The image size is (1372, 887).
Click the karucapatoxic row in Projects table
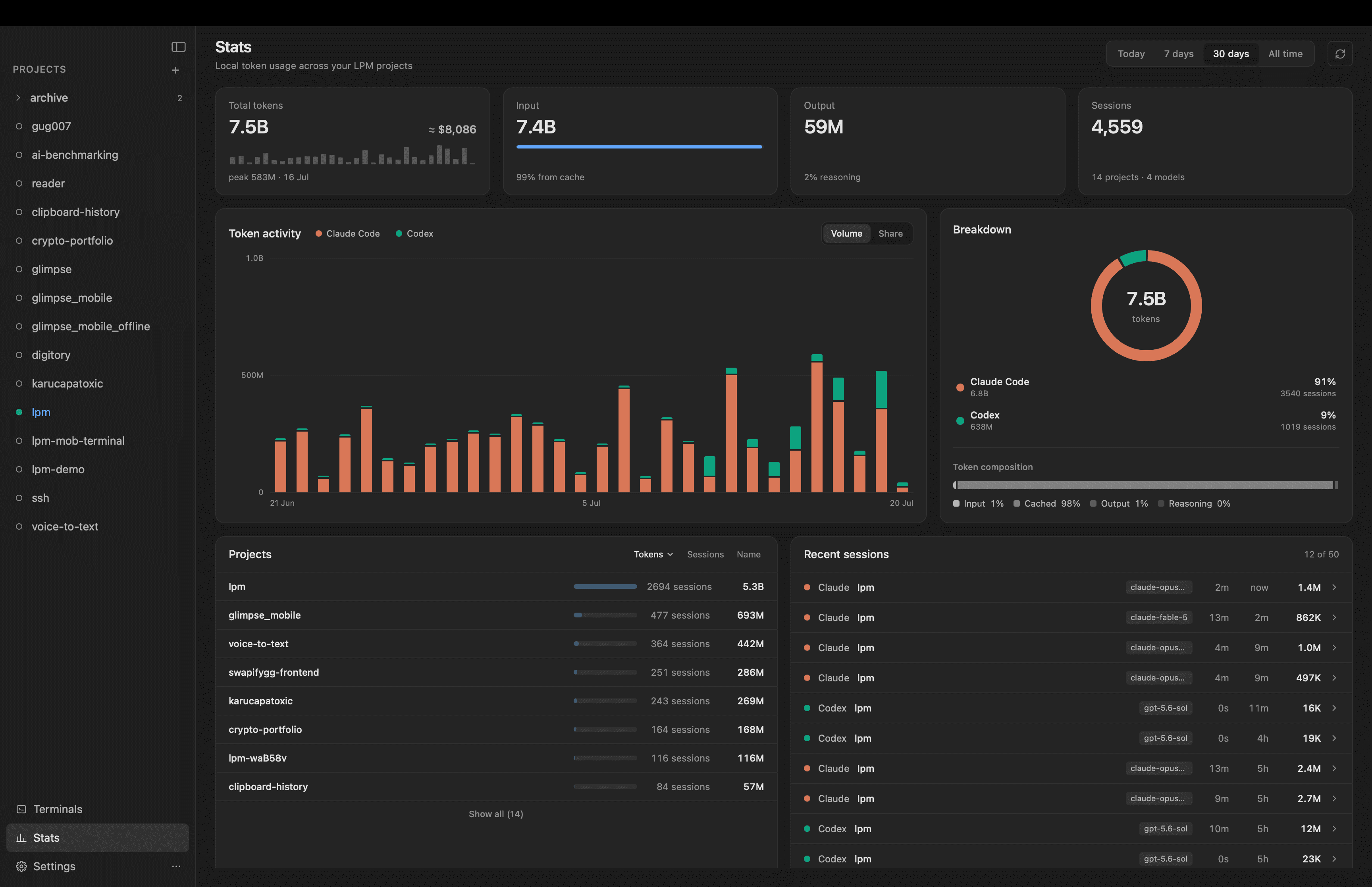tap(496, 701)
